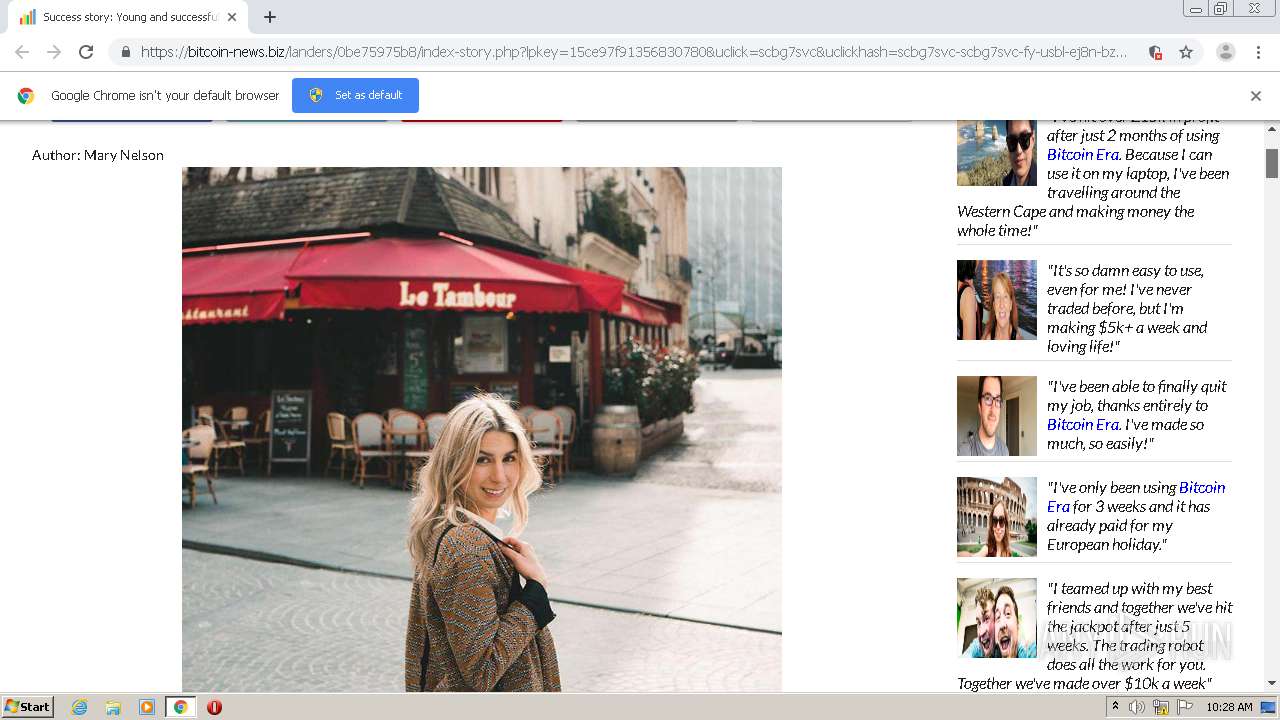The width and height of the screenshot is (1280, 720).
Task: Reload the current page
Action: coord(86,52)
